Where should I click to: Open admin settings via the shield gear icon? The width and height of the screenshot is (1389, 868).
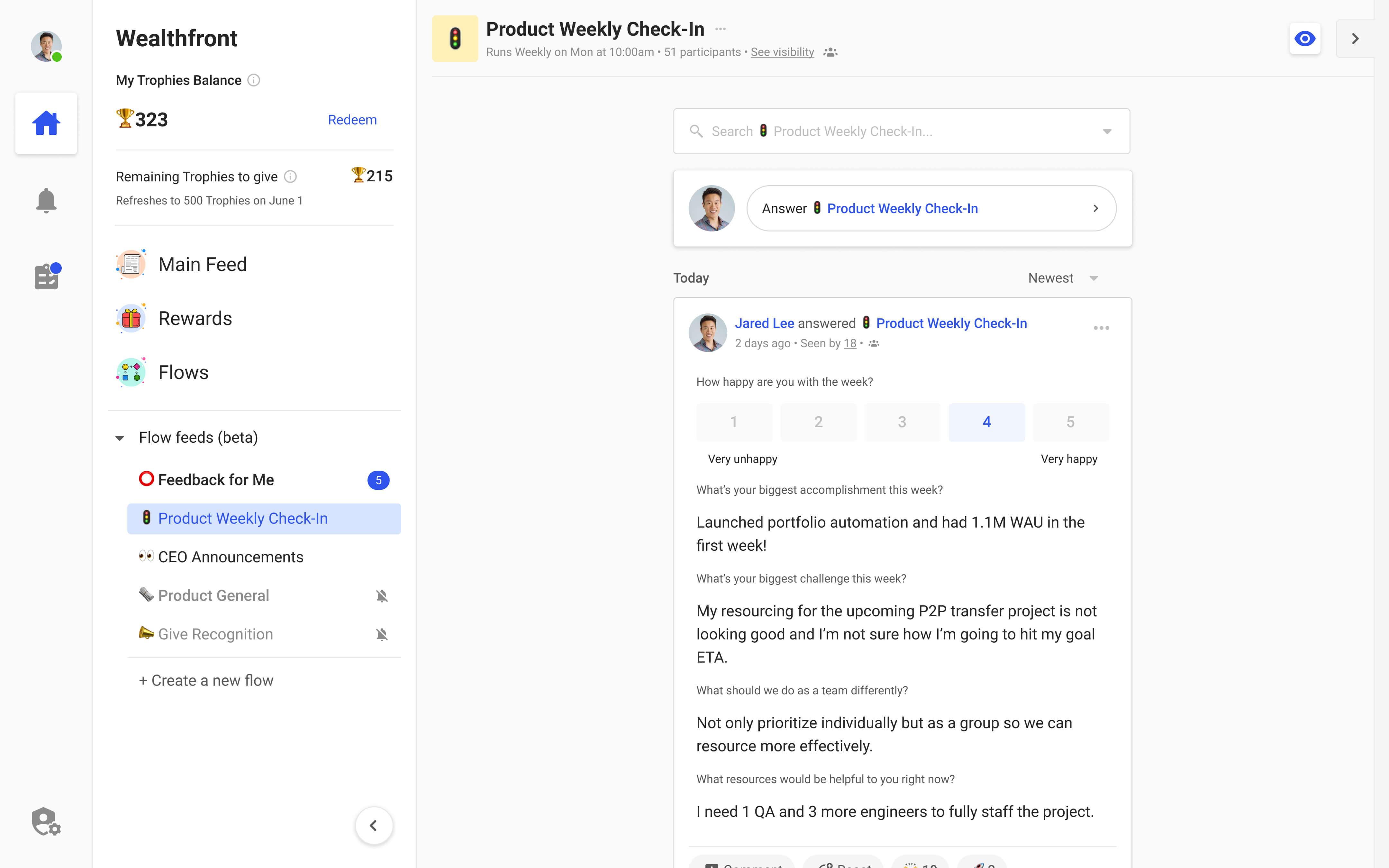46,821
